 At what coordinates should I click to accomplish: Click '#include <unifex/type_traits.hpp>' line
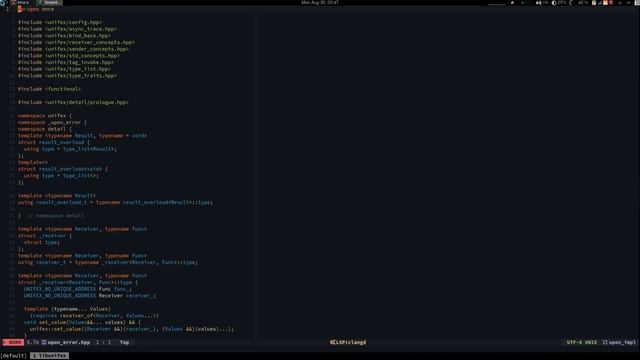(67, 76)
